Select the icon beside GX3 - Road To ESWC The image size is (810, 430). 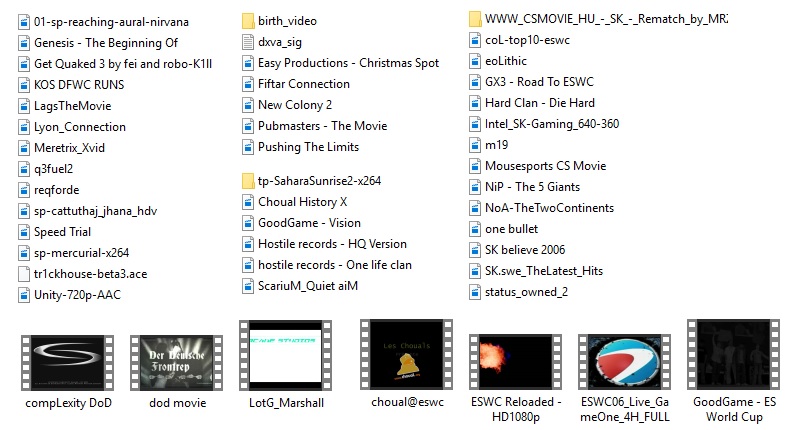point(475,82)
